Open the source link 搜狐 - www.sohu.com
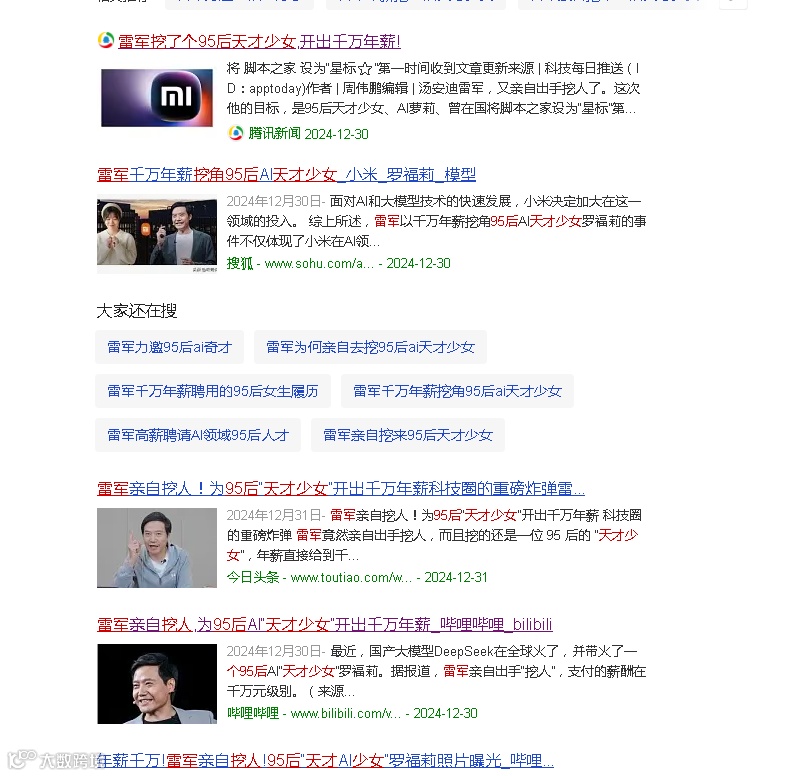 [x=300, y=263]
